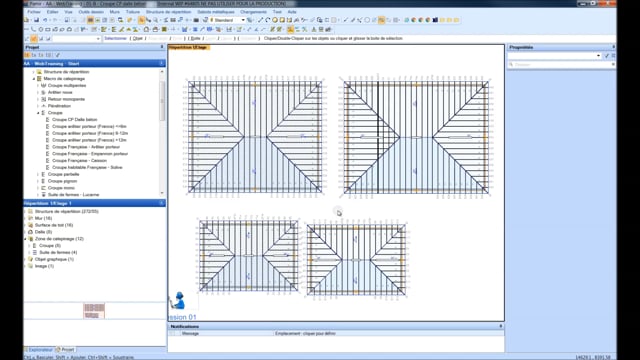Click the checkmark icon in Projet panel toolbar

point(58,55)
